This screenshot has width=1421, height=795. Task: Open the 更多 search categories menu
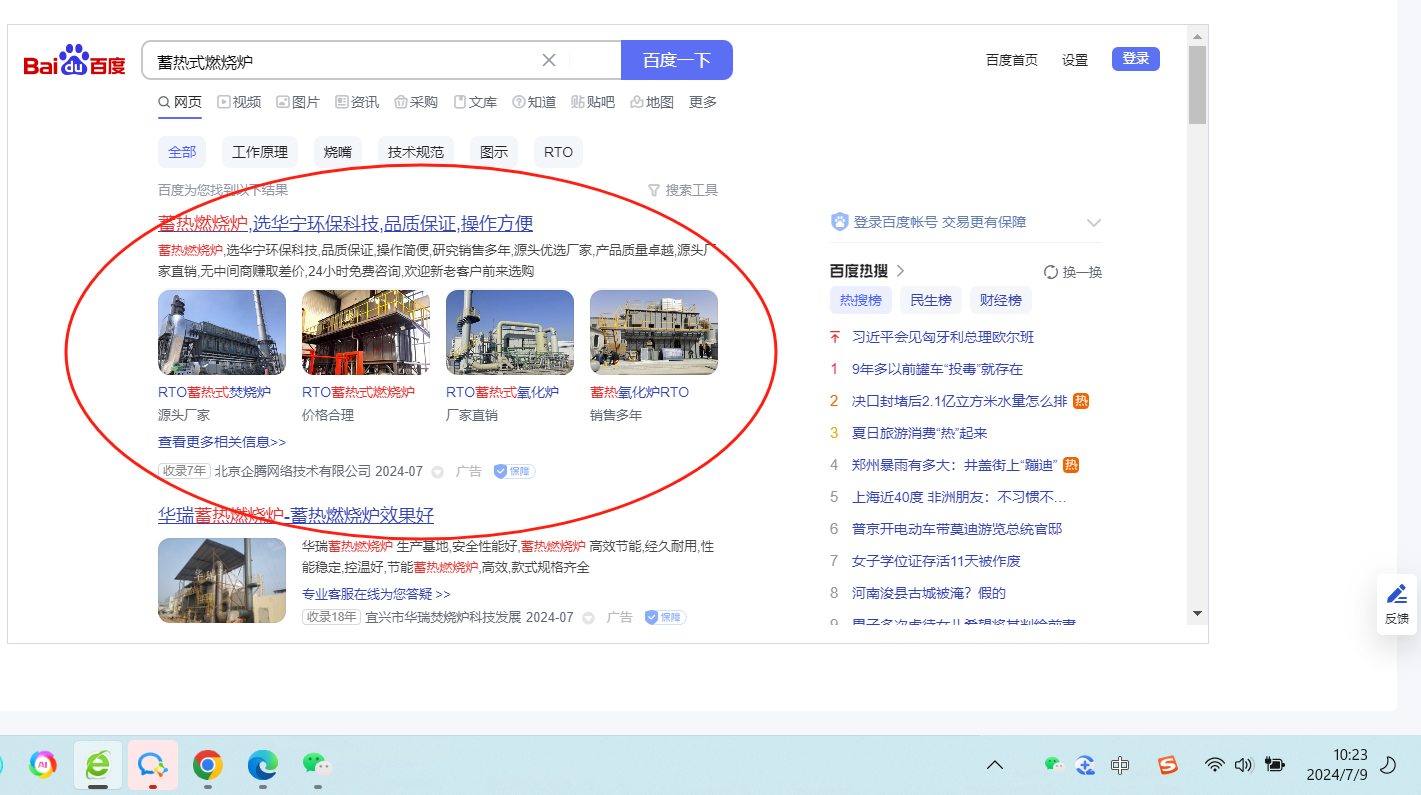[x=703, y=102]
